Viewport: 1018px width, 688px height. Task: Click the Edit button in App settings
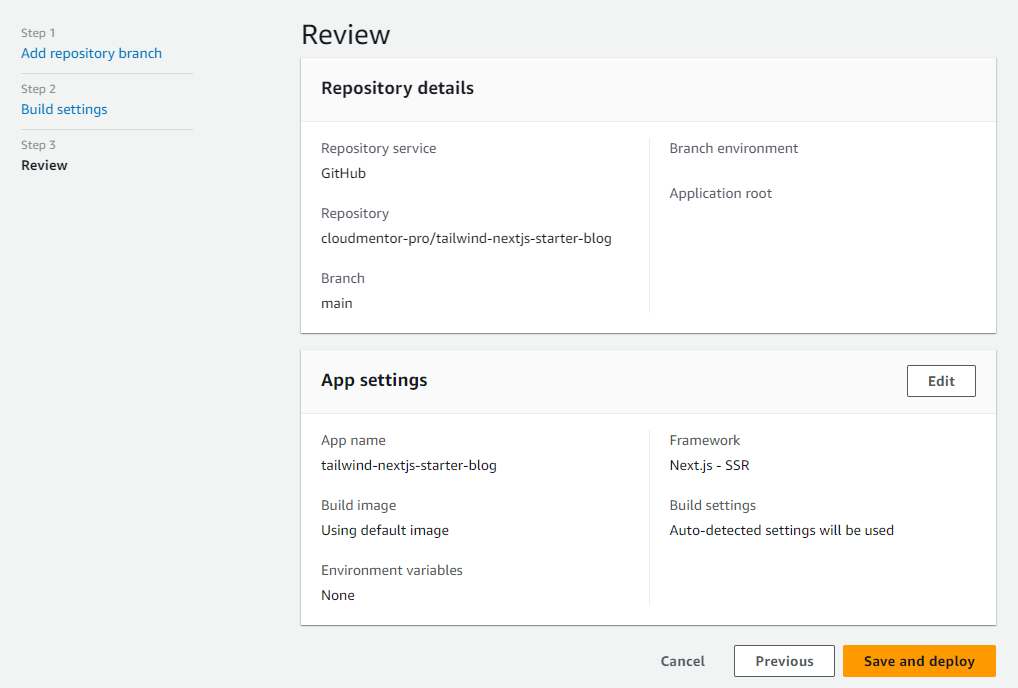pos(940,381)
